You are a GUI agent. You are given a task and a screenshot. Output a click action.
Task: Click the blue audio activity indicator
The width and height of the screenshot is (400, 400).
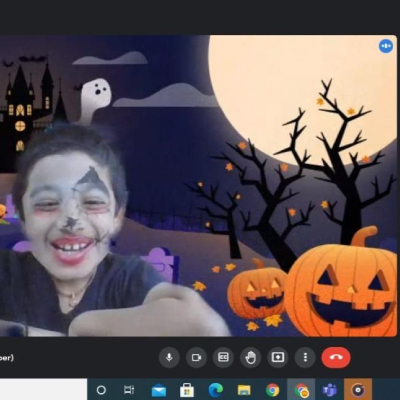click(386, 46)
